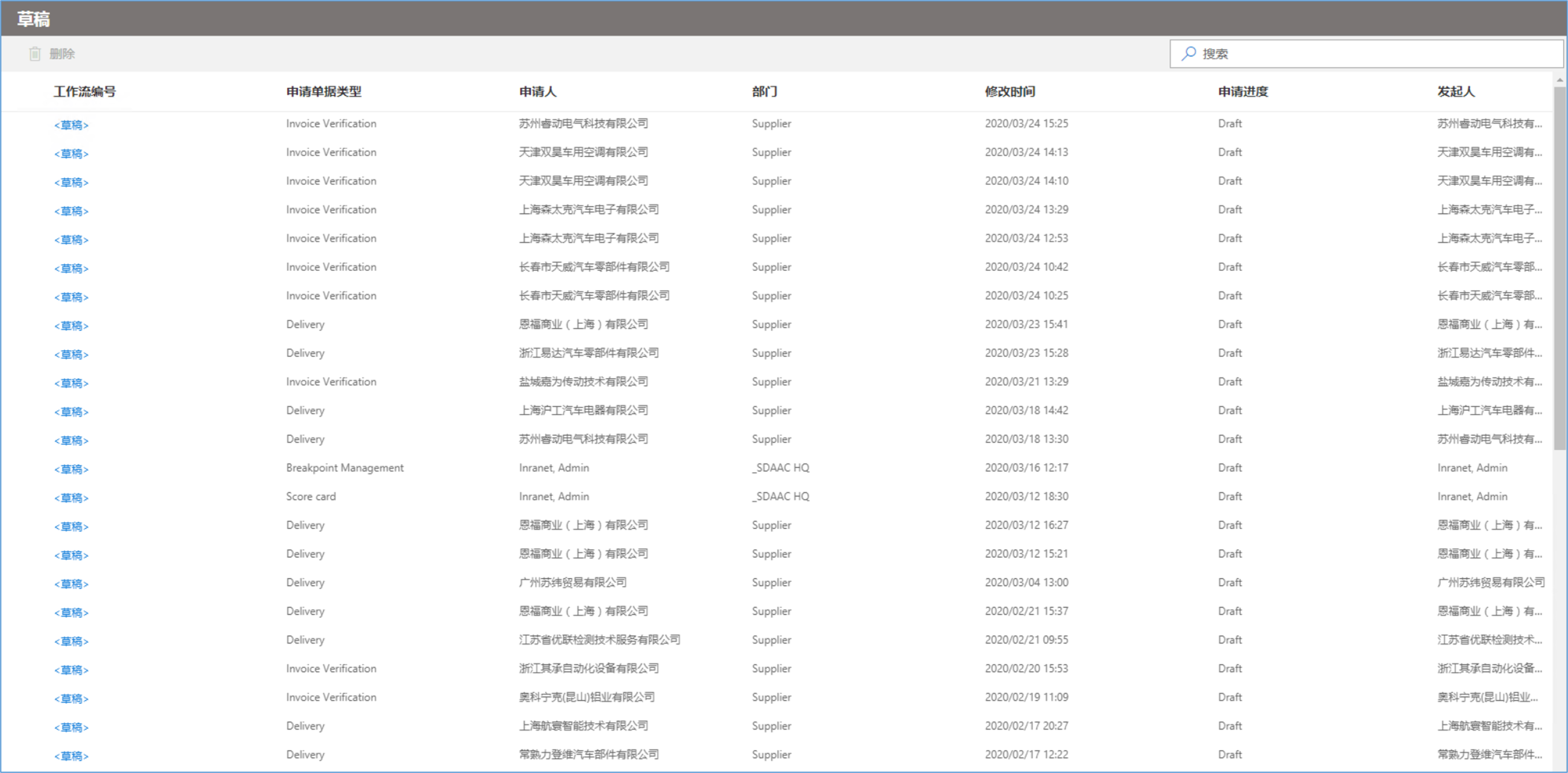Open draft link for 奥科宁克(昆山)铝业有限公司
The height and width of the screenshot is (773, 1568).
pos(71,698)
